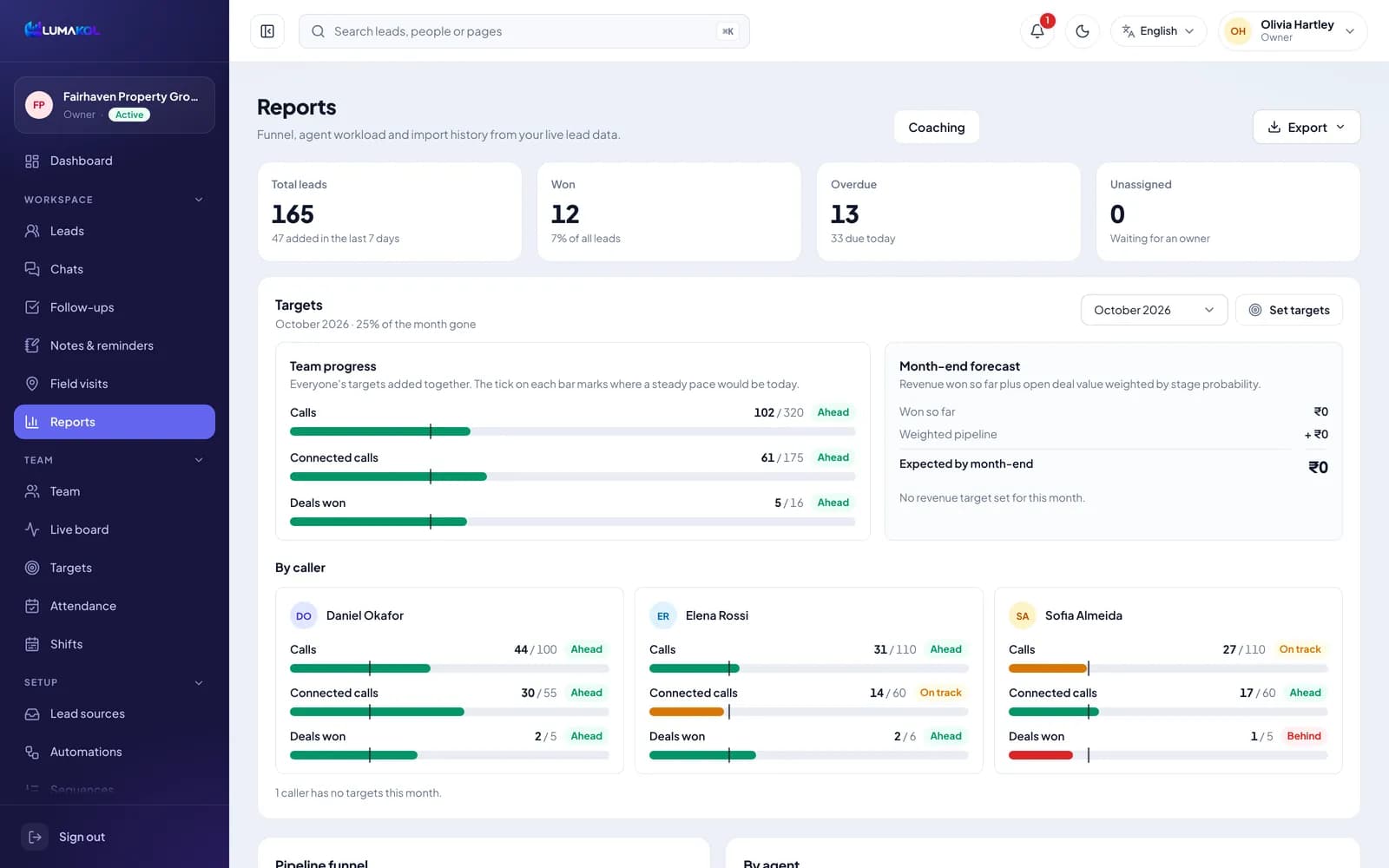Open the English language dropdown

[1158, 31]
